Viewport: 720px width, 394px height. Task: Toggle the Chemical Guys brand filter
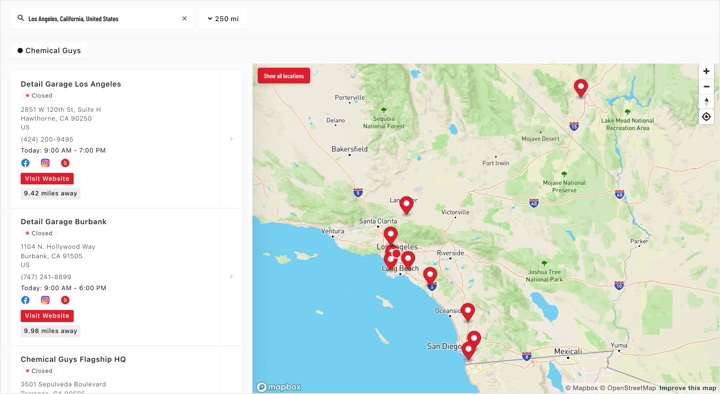[49, 51]
